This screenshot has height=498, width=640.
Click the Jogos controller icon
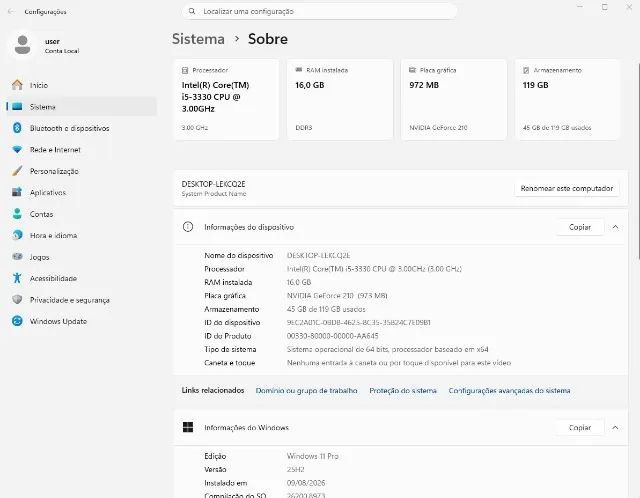click(x=17, y=257)
